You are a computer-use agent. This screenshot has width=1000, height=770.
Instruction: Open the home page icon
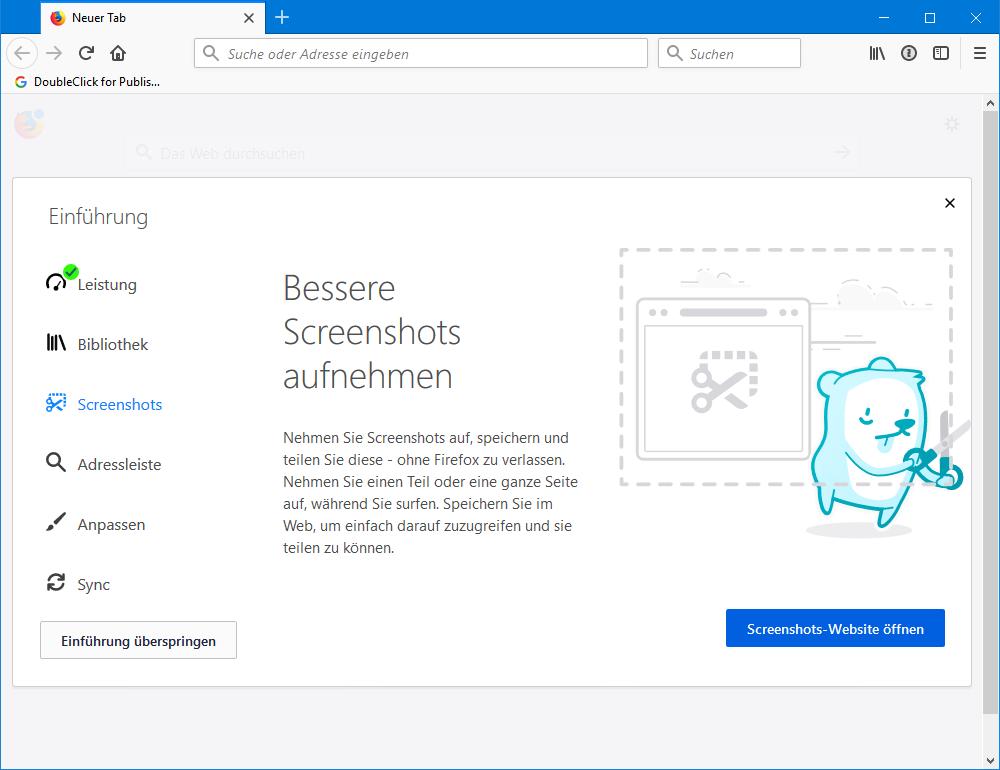(118, 53)
